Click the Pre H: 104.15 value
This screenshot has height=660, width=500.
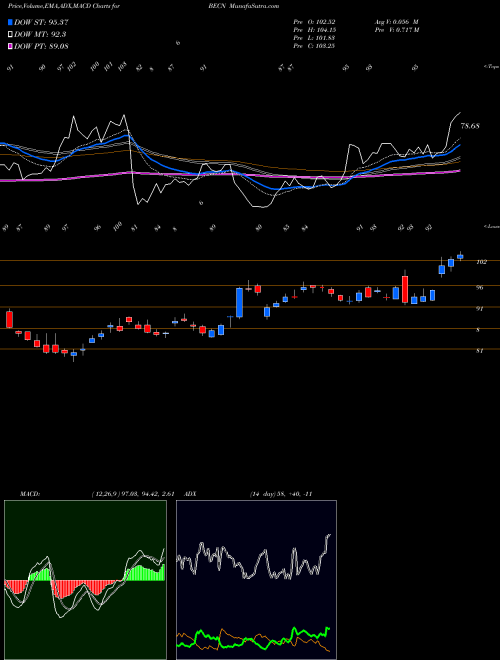[x=314, y=30]
